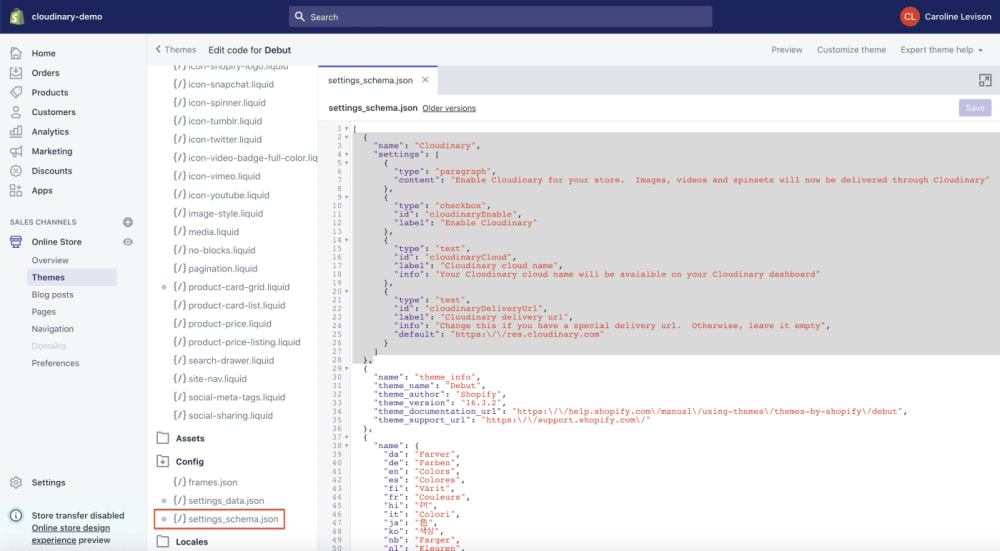Open Orders in sidebar
This screenshot has height=551, width=1000.
tap(45, 73)
